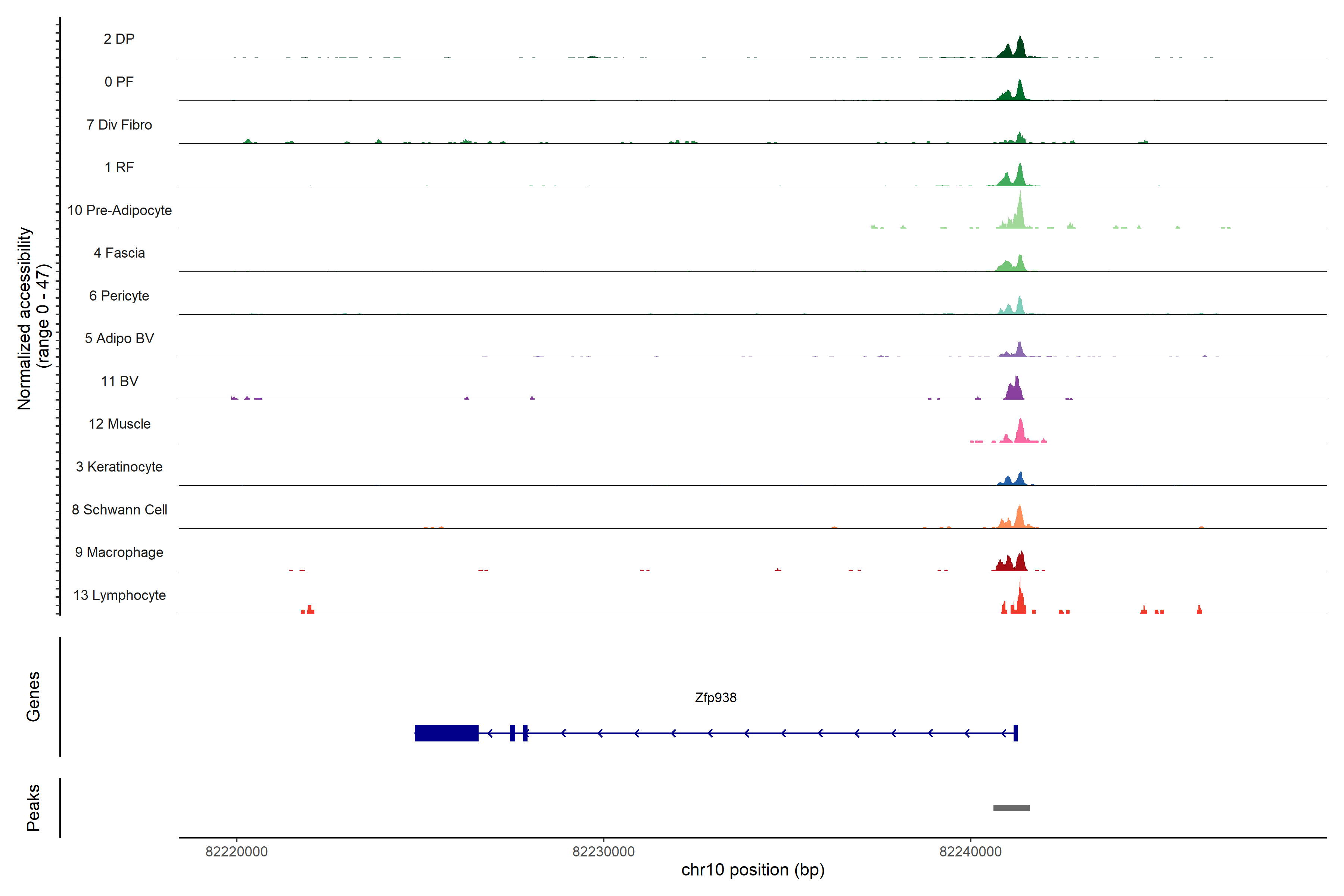The height and width of the screenshot is (896, 1344).
Task: Select the 2 DP track label
Action: point(119,39)
